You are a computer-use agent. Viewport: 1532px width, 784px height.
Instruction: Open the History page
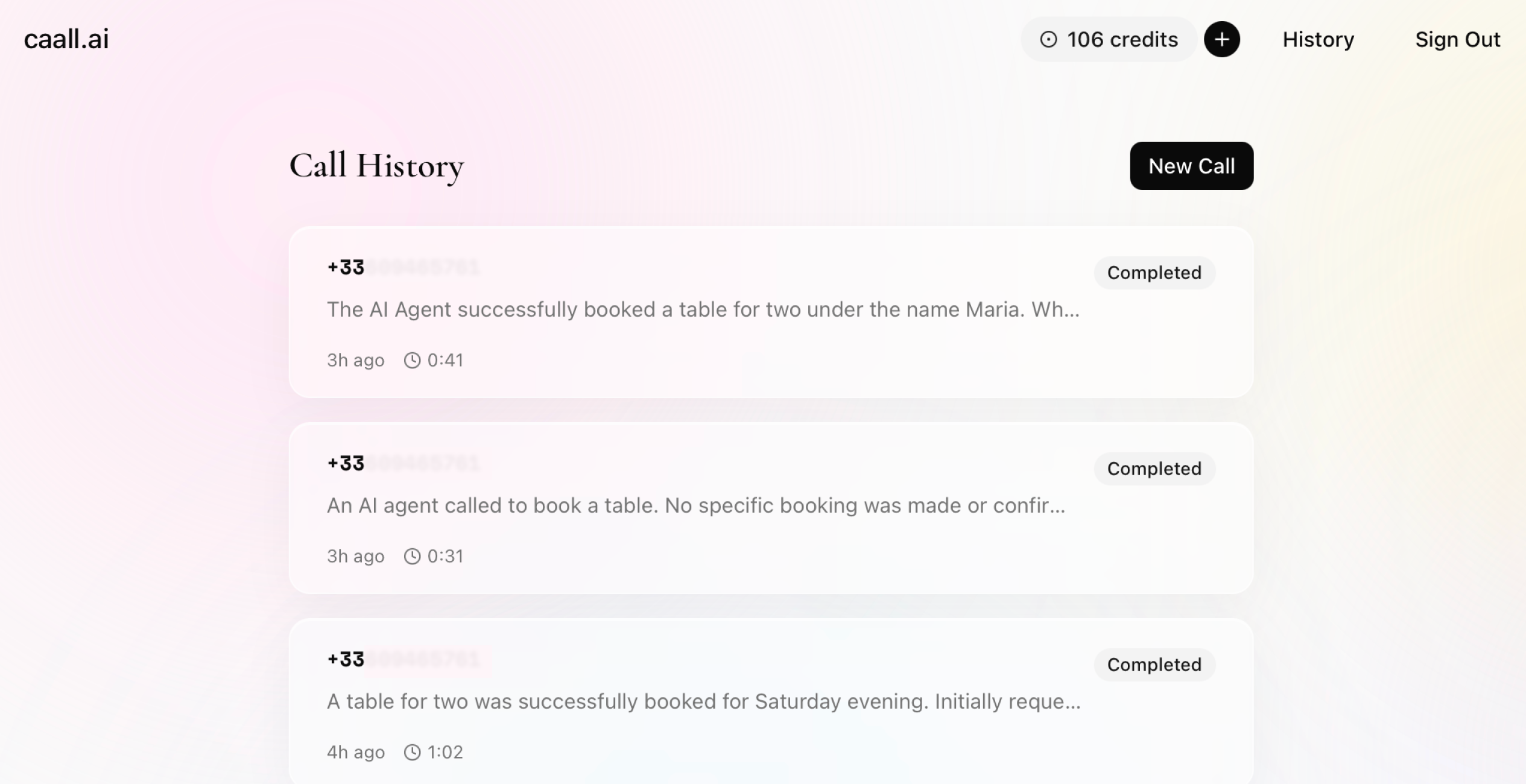tap(1318, 39)
